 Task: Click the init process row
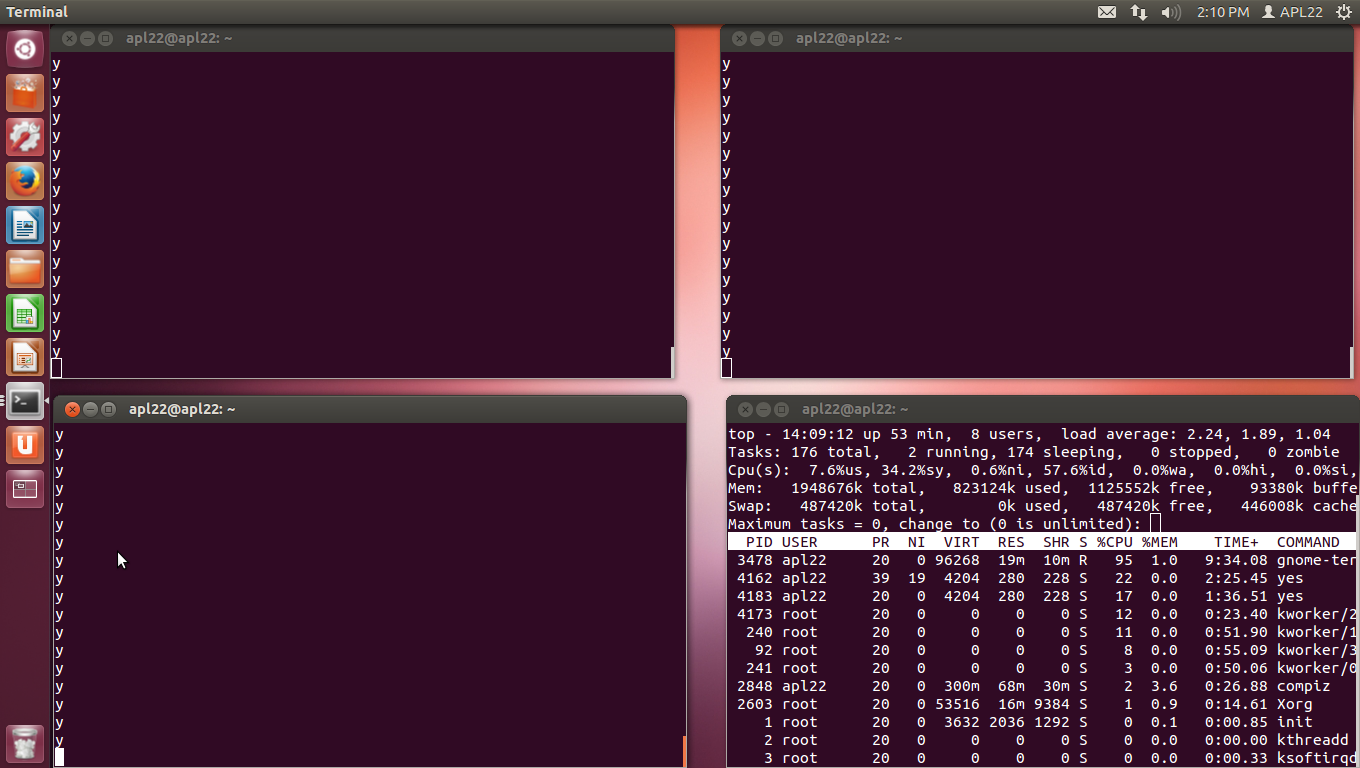point(1043,722)
